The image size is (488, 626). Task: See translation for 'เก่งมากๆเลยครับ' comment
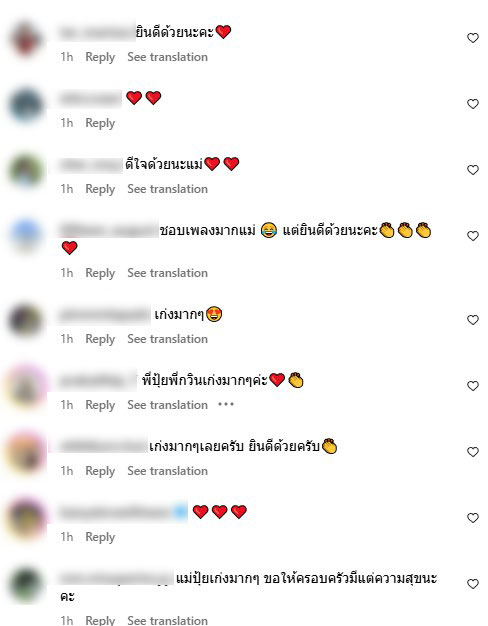click(167, 471)
